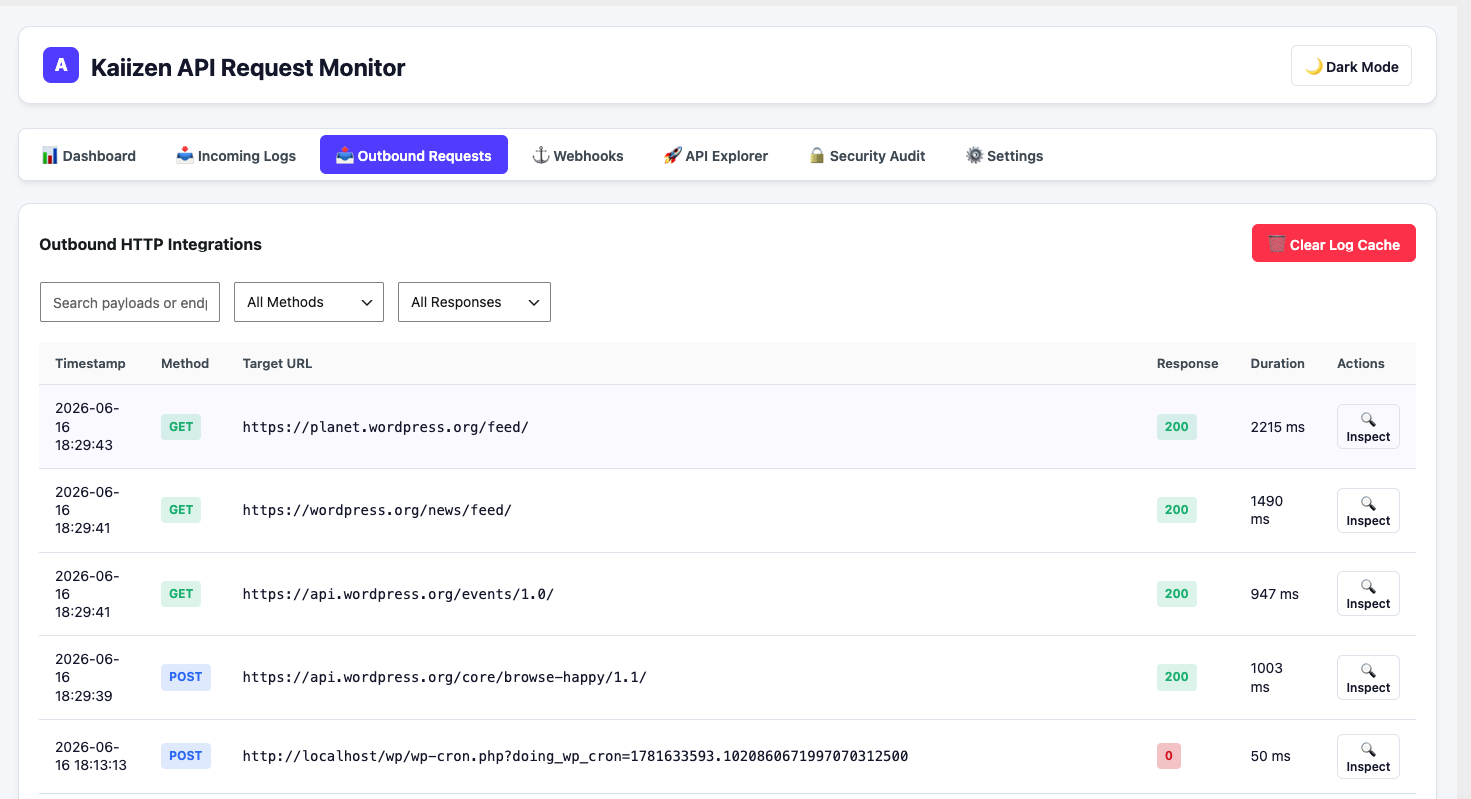
Task: Click the 947 ms duration value
Action: pos(1275,594)
